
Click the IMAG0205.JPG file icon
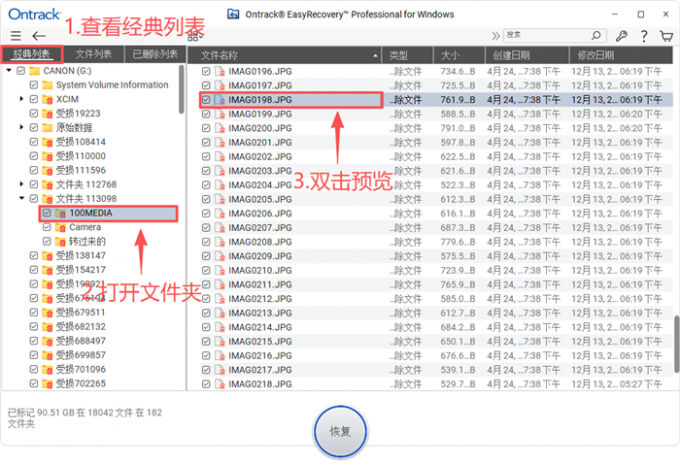[x=220, y=199]
